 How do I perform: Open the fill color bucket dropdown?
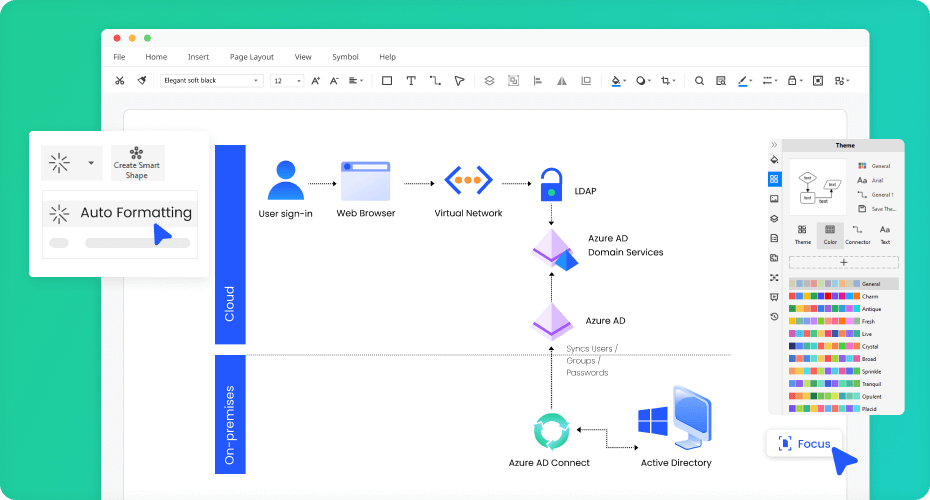(x=619, y=81)
